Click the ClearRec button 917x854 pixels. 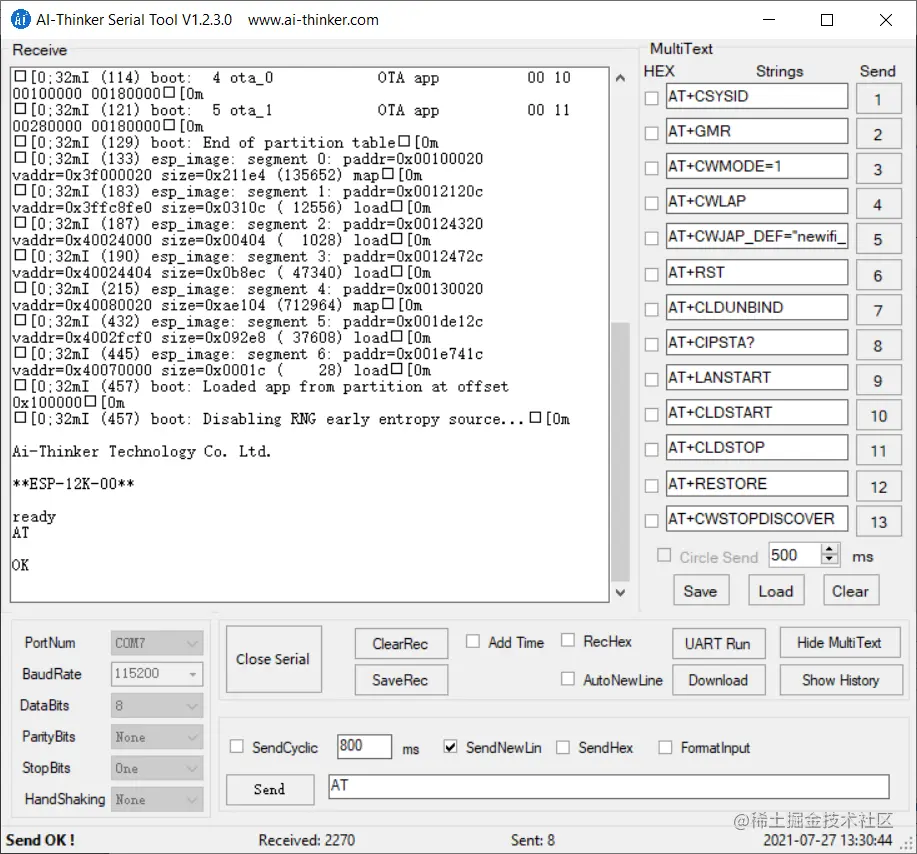tap(401, 643)
